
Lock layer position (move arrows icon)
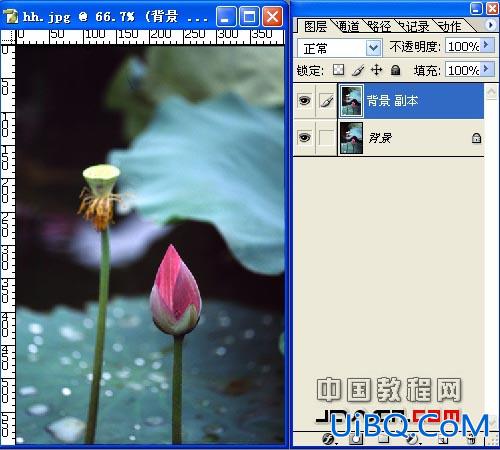click(376, 70)
